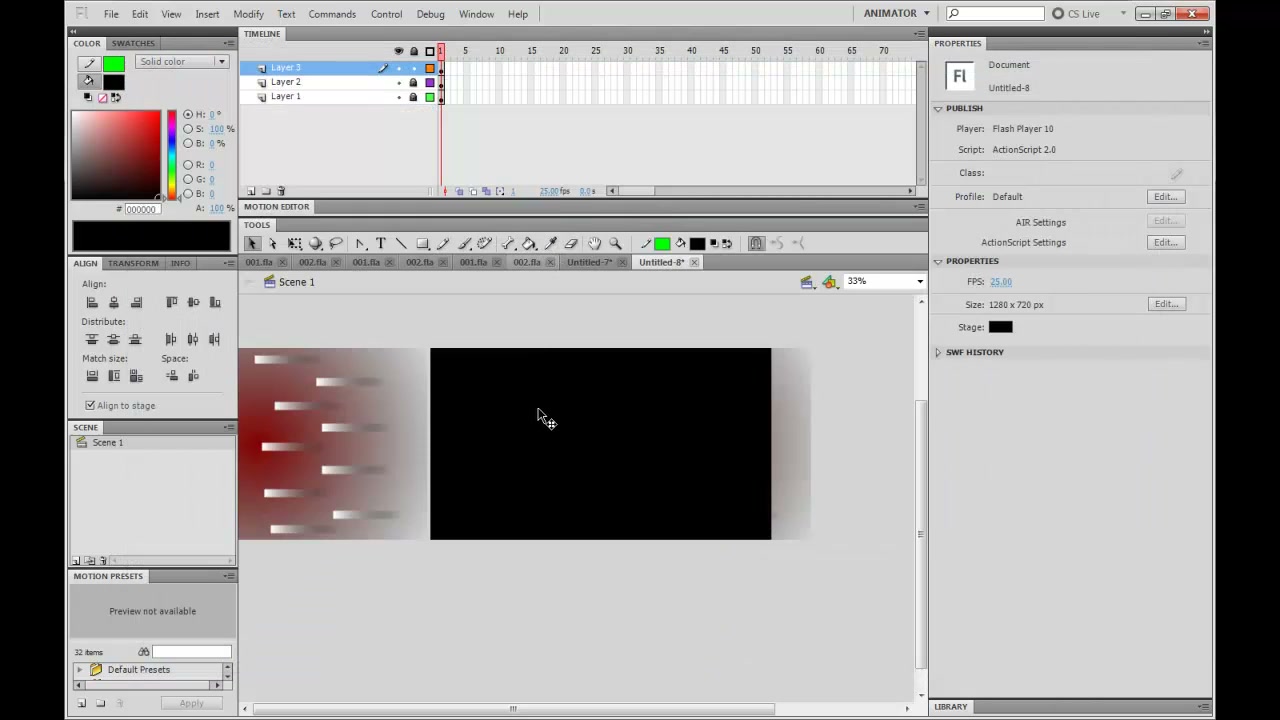Select the Text tool in Tools panel
Viewport: 1280px width, 720px height.
(x=381, y=244)
